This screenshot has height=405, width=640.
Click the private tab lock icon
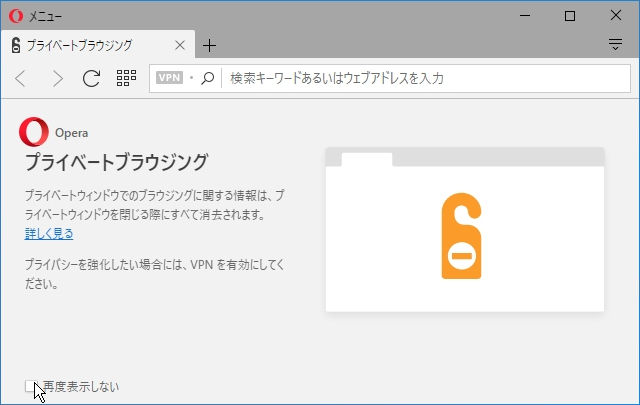pyautogui.click(x=16, y=45)
